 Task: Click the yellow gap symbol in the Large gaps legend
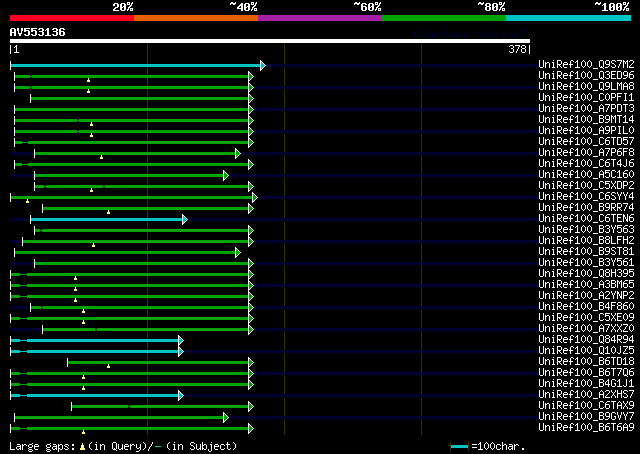pyautogui.click(x=82, y=447)
